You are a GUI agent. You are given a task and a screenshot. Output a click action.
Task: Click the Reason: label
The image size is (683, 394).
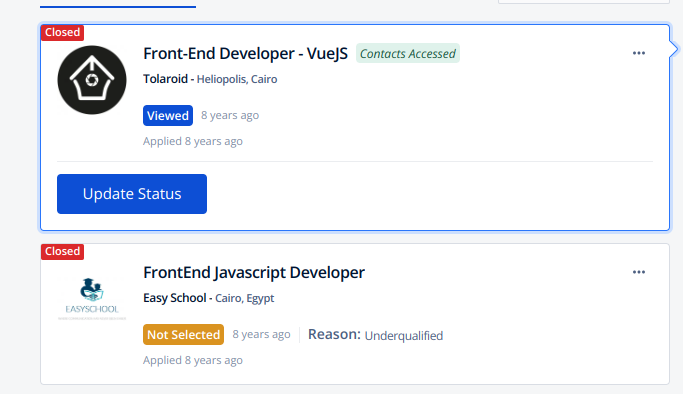click(x=335, y=334)
